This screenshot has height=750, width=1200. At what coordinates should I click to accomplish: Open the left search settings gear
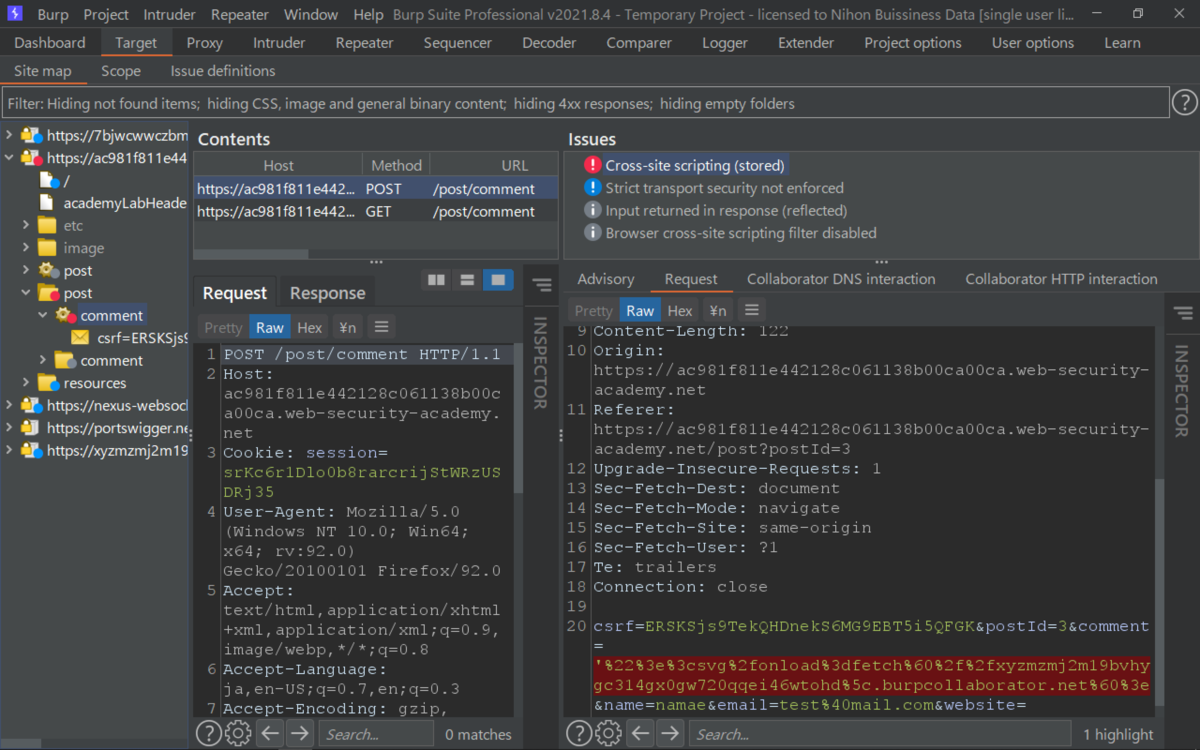click(238, 734)
